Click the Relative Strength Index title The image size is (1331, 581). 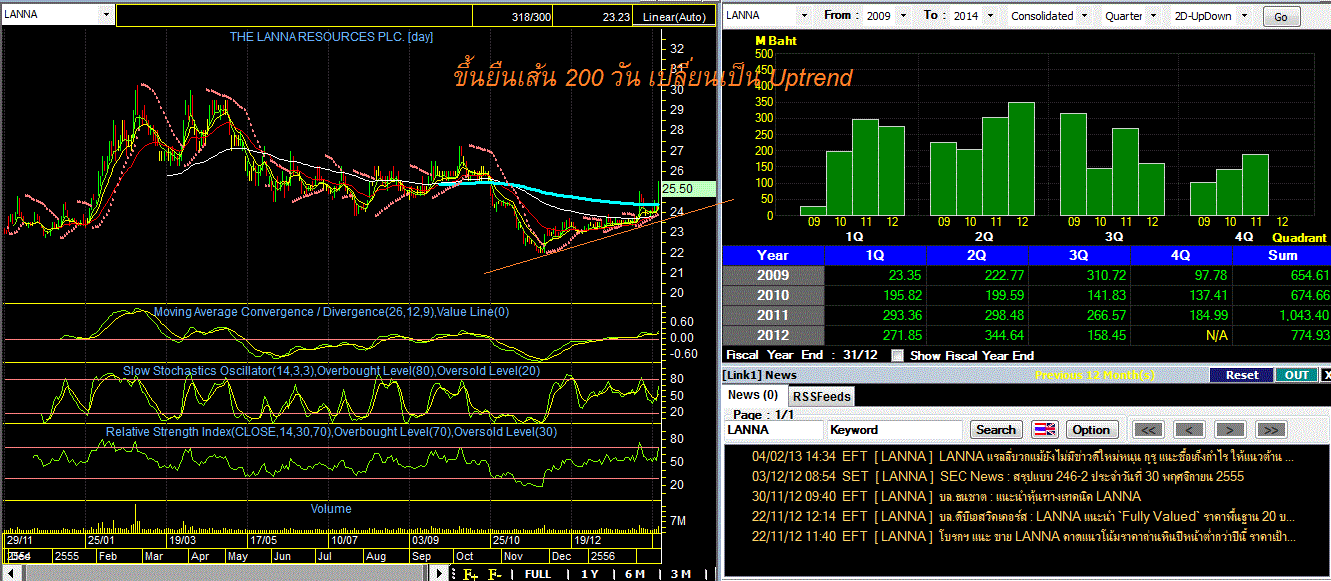(332, 432)
